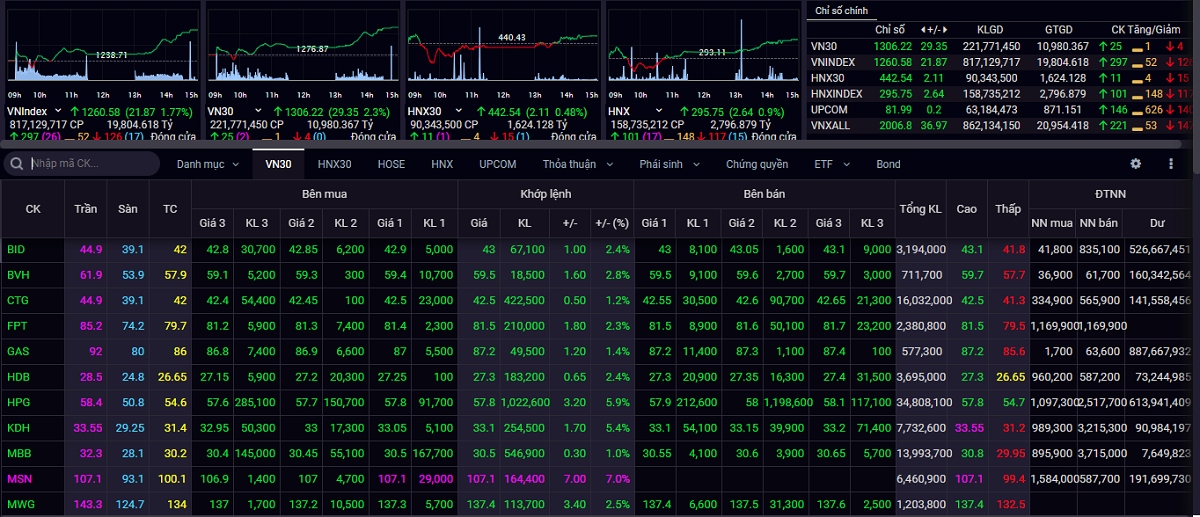Click right arrow beside +/- in index panel
1200x517 pixels.
click(945, 30)
